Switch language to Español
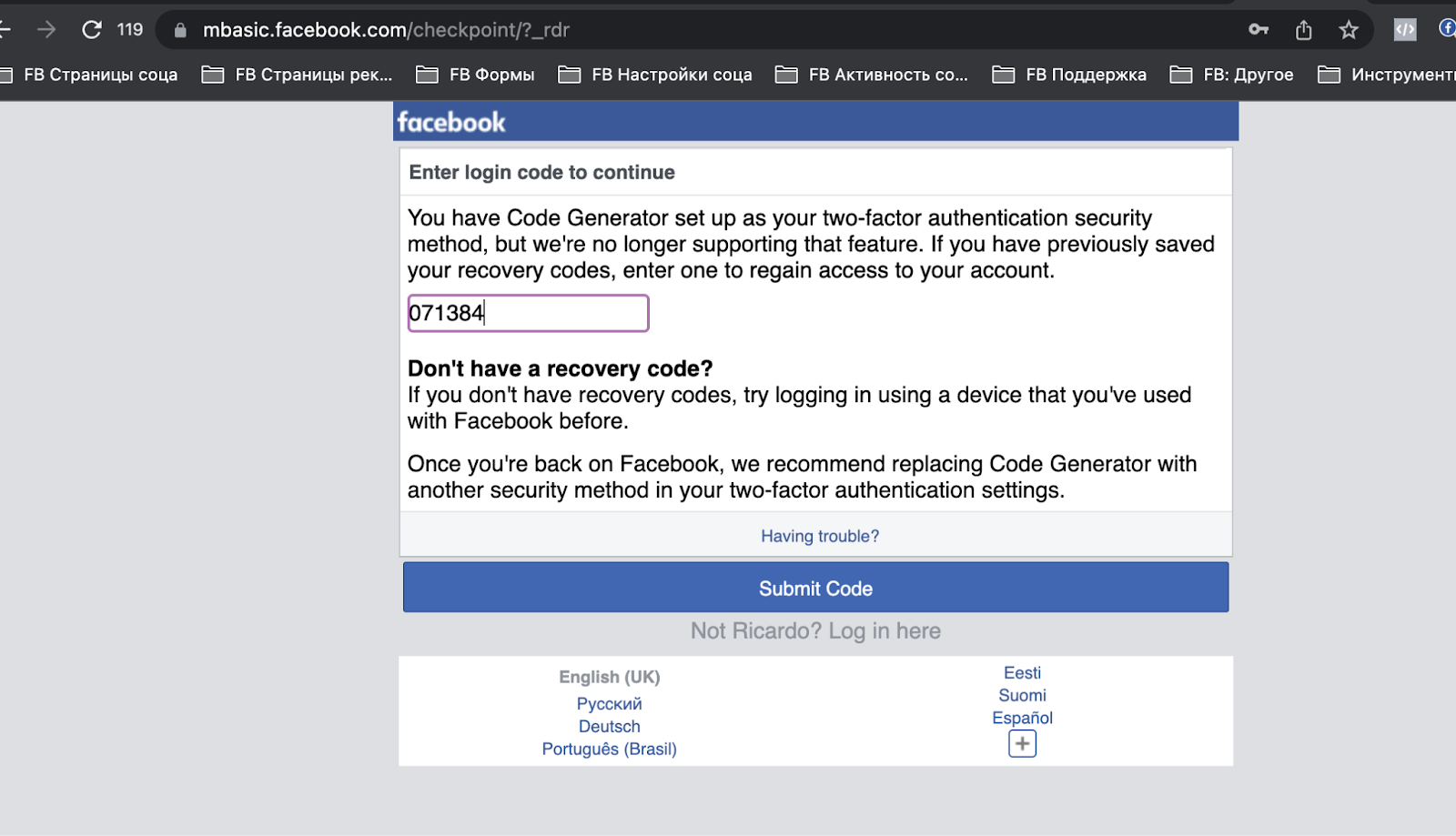This screenshot has height=836, width=1456. click(x=1022, y=718)
